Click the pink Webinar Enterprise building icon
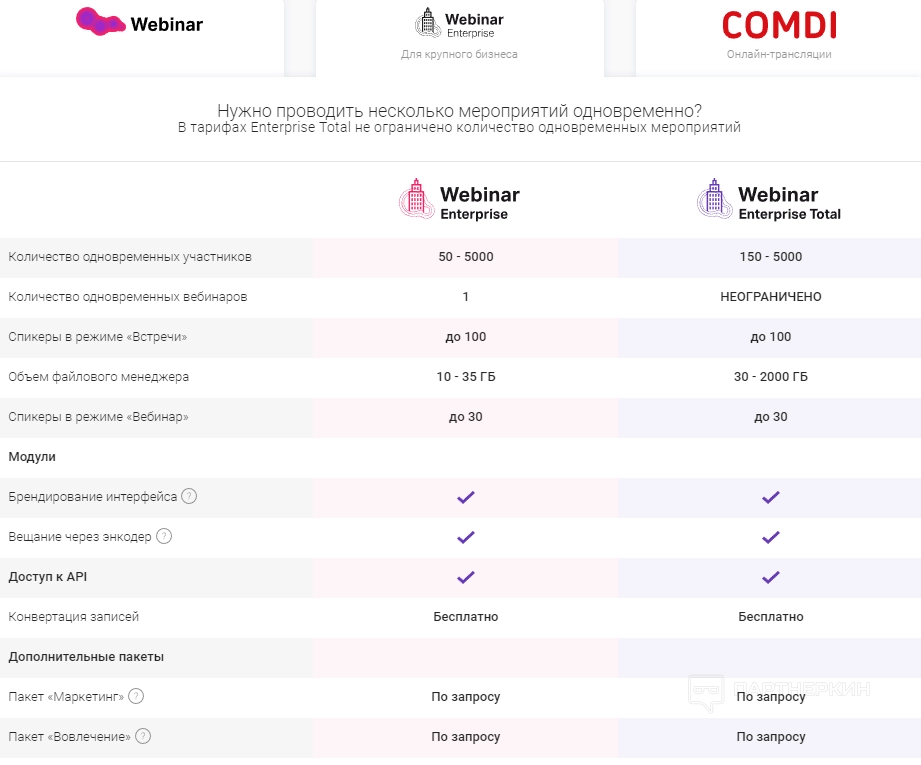Screen dimensions: 921x765 [x=416, y=198]
